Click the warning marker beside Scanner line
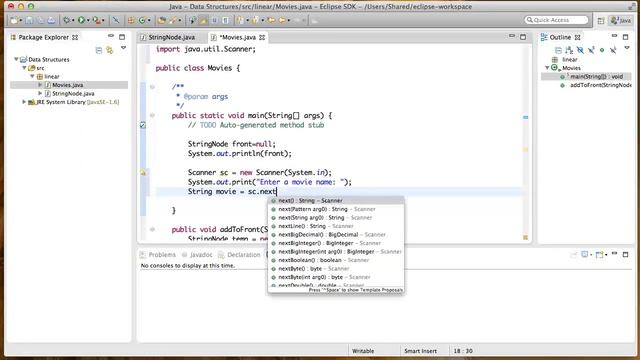The height and width of the screenshot is (360, 640). tap(143, 173)
